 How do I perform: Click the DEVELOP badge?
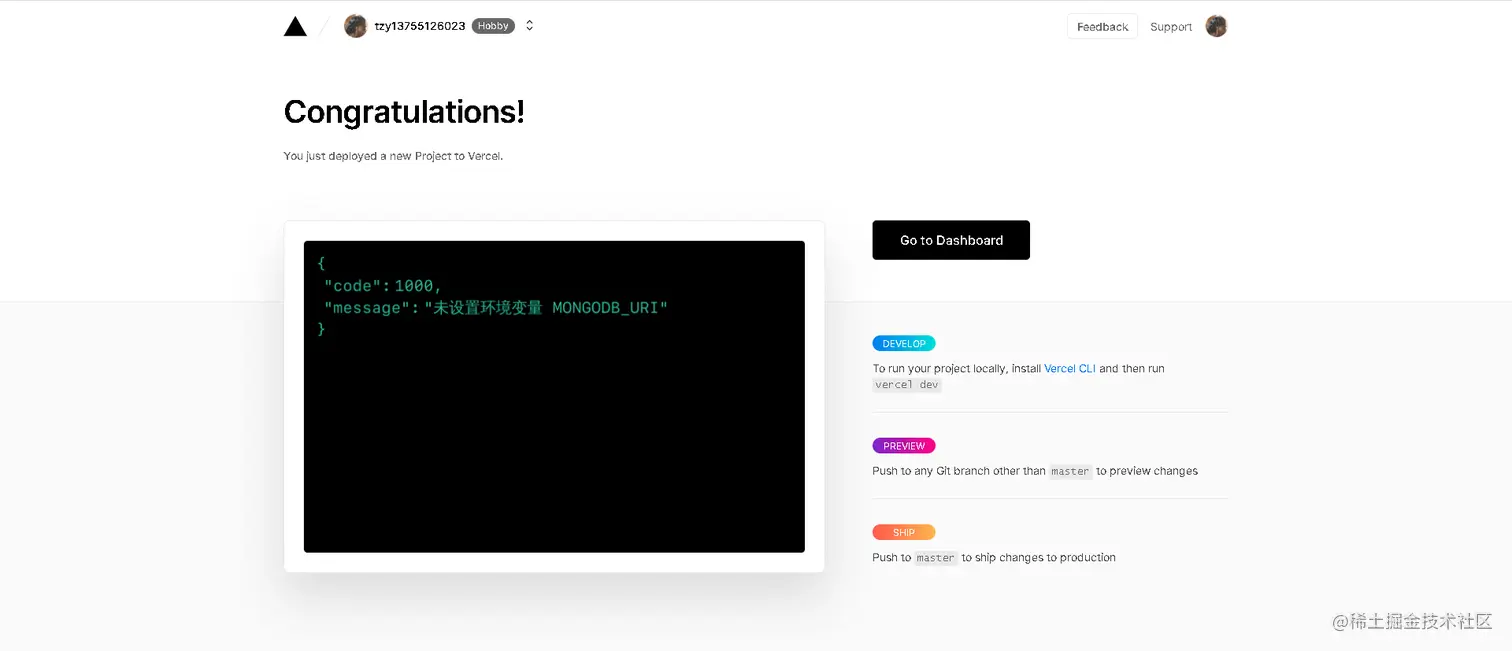[904, 344]
